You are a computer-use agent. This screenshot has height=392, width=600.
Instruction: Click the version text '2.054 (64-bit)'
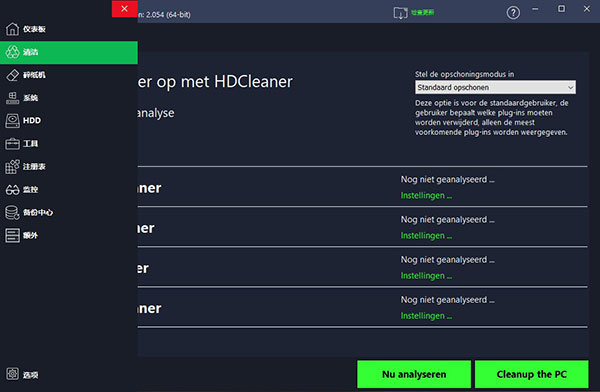tap(168, 15)
